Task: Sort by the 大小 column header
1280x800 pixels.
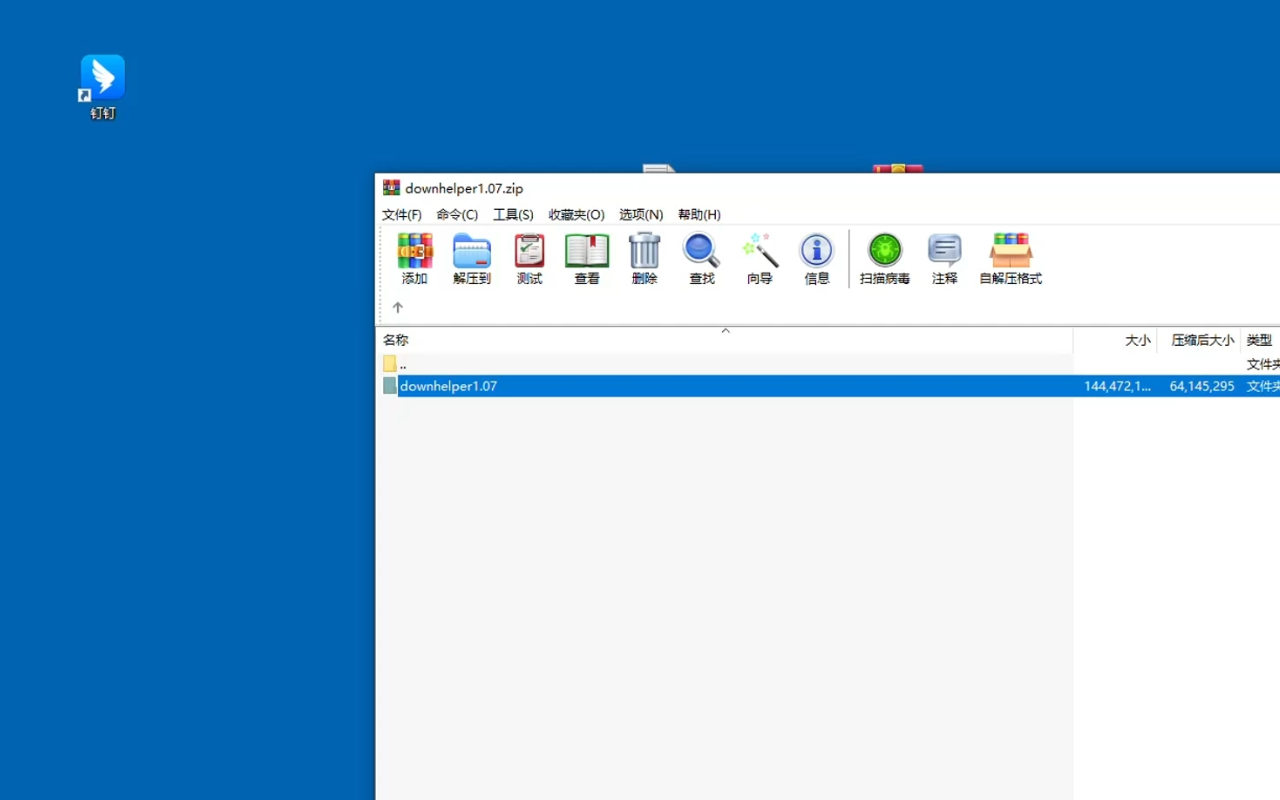Action: pyautogui.click(x=1115, y=340)
